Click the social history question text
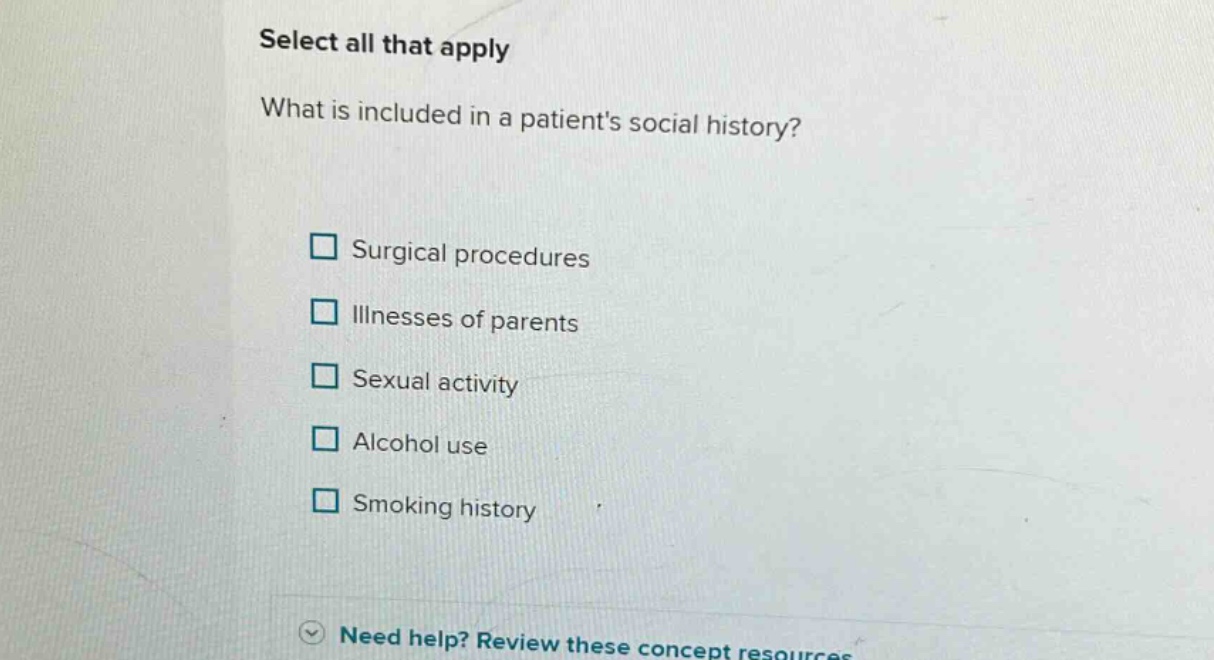 click(x=529, y=120)
